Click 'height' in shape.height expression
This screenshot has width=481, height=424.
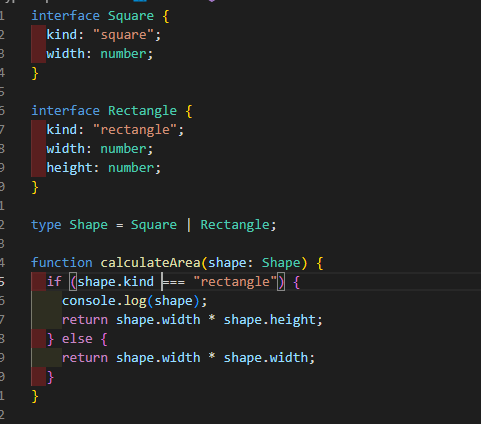(292, 320)
